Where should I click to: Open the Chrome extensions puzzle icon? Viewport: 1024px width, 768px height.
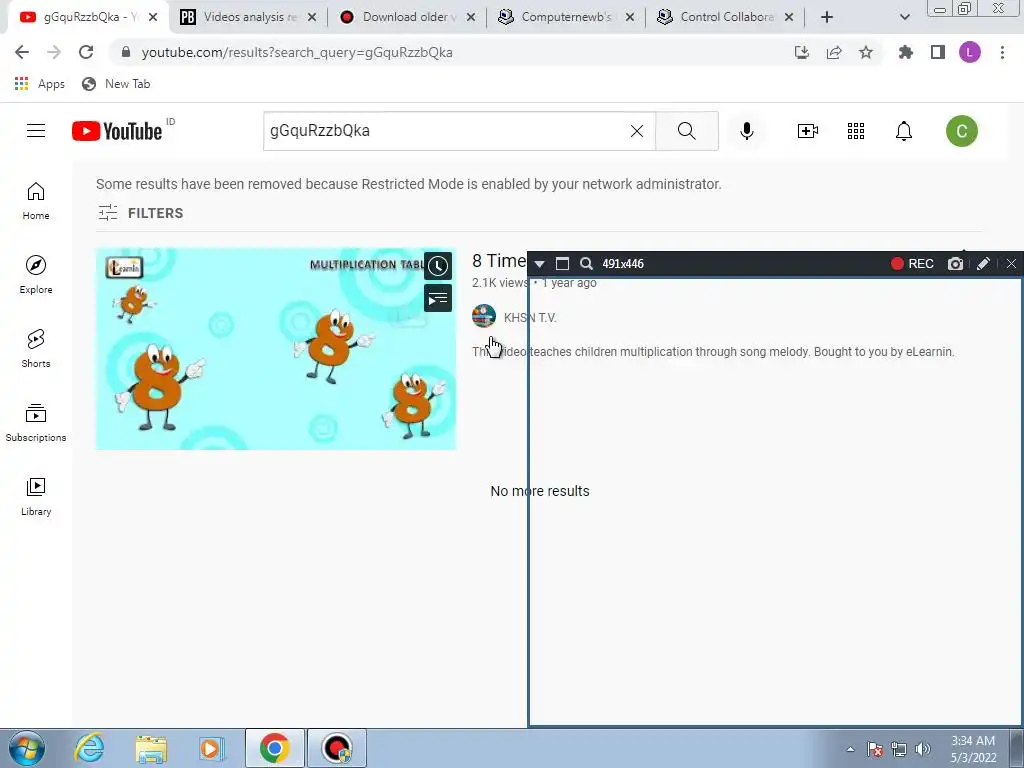pos(905,52)
